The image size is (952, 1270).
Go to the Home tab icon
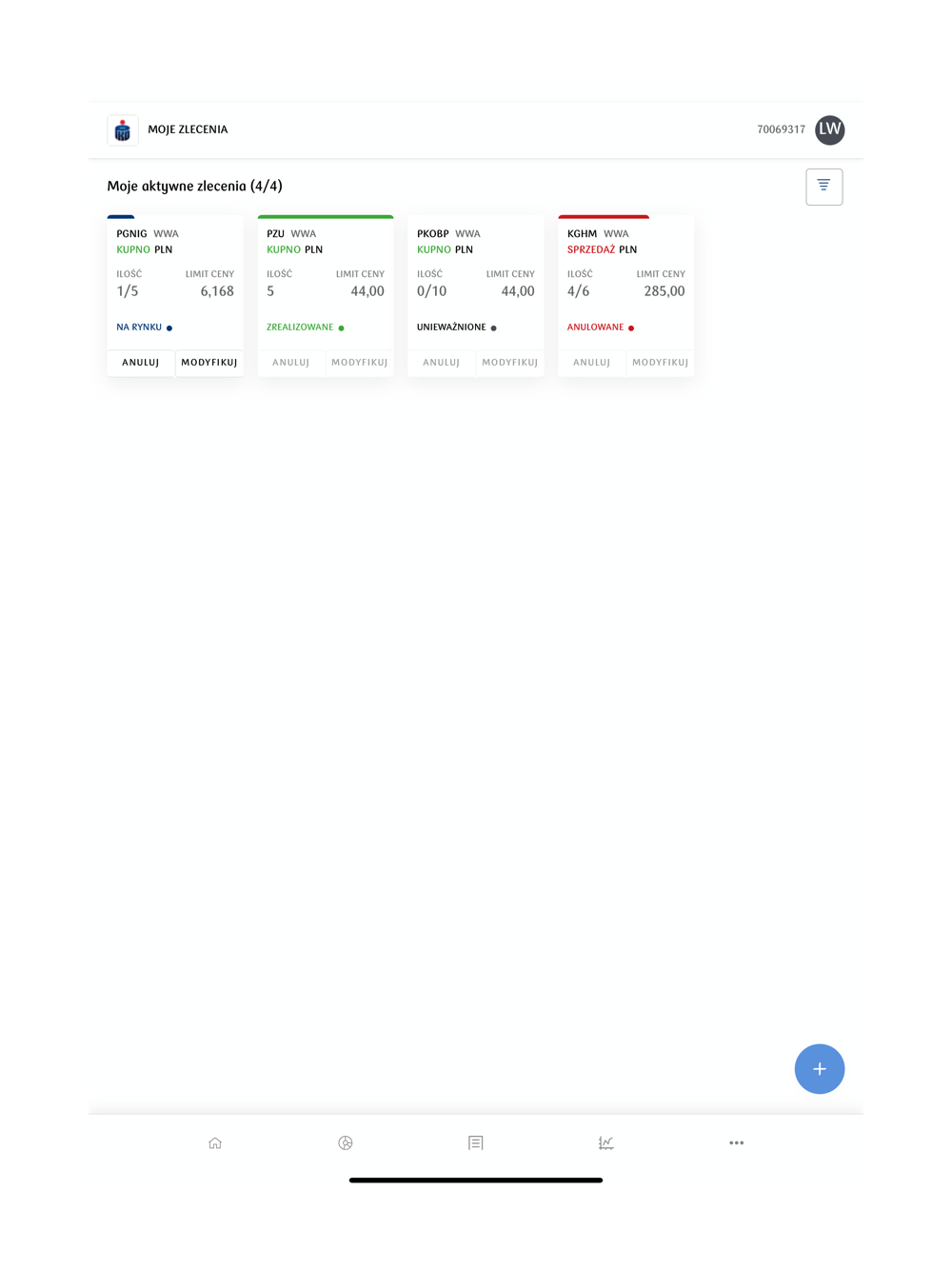(215, 1142)
